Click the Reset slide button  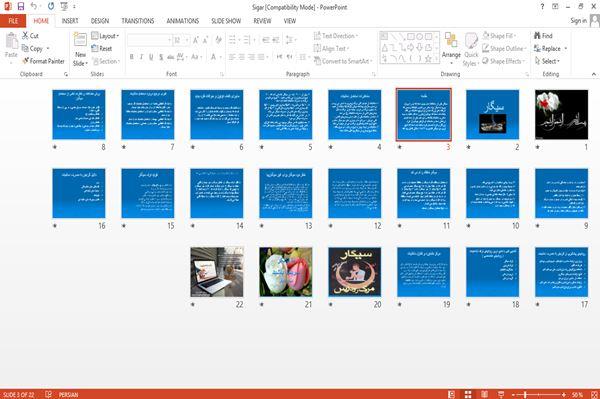click(102, 49)
